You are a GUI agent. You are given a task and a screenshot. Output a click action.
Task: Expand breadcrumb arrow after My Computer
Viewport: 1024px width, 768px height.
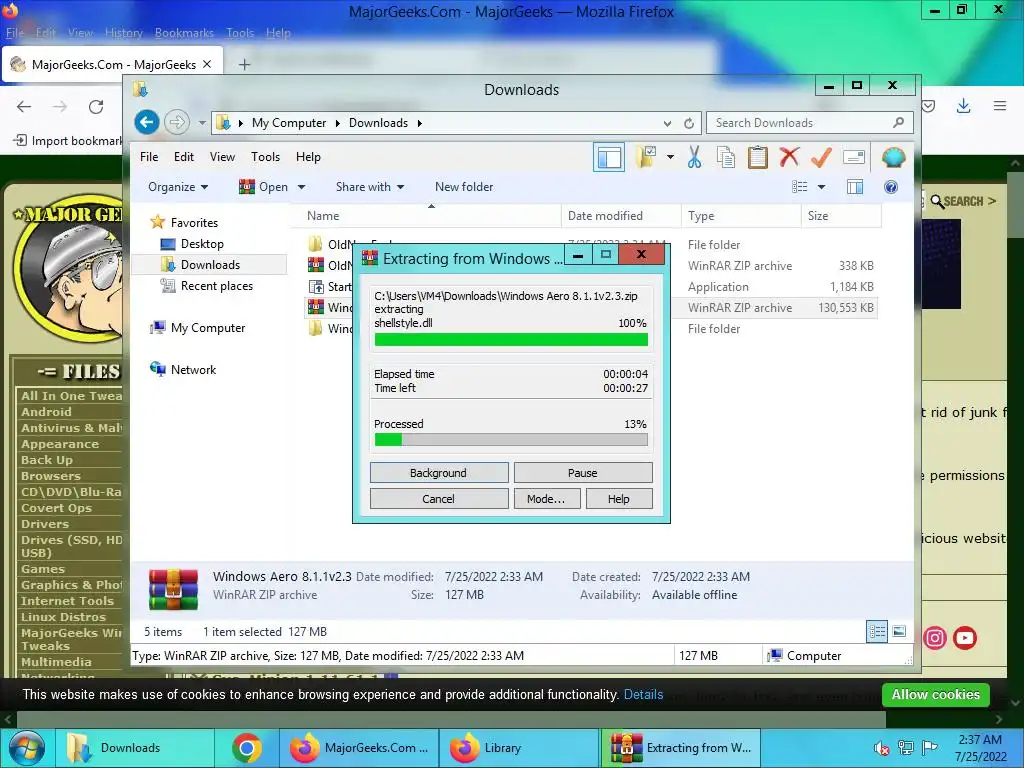[x=338, y=123]
